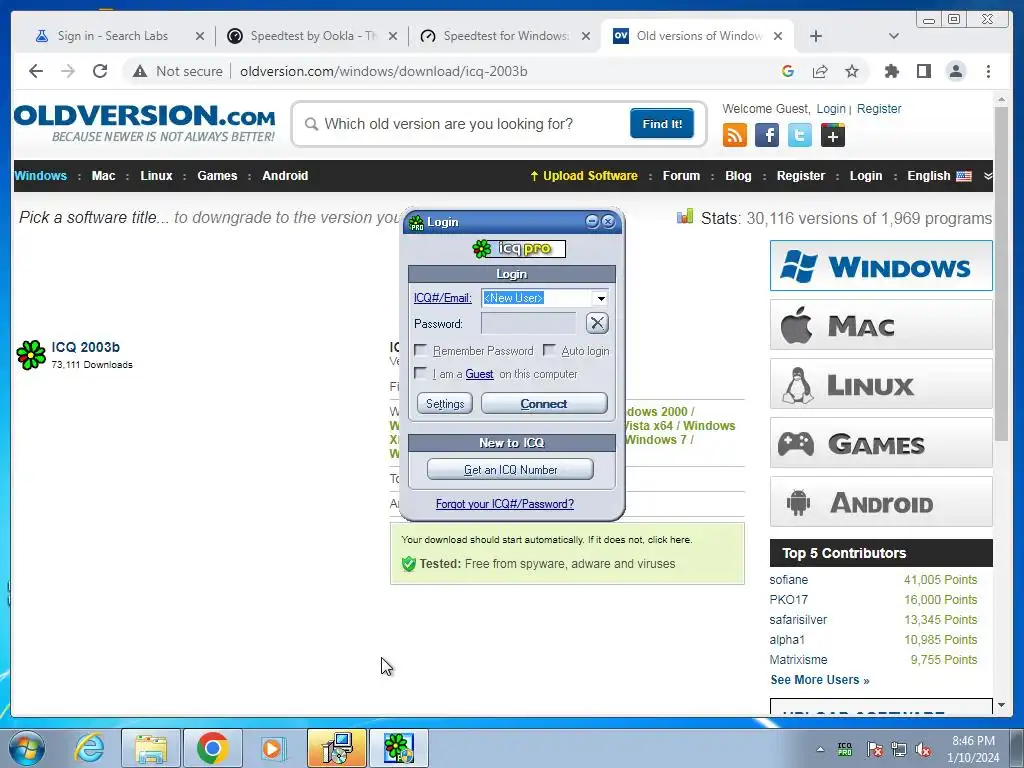Screen dimensions: 1024x768
Task: Open ICQ login Settings button
Action: 445,404
